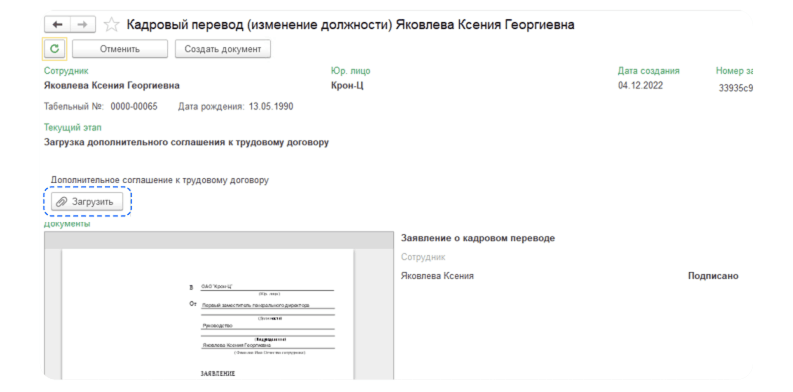Click Яковлева Ксения in signers list
793x392 pixels.
437,276
